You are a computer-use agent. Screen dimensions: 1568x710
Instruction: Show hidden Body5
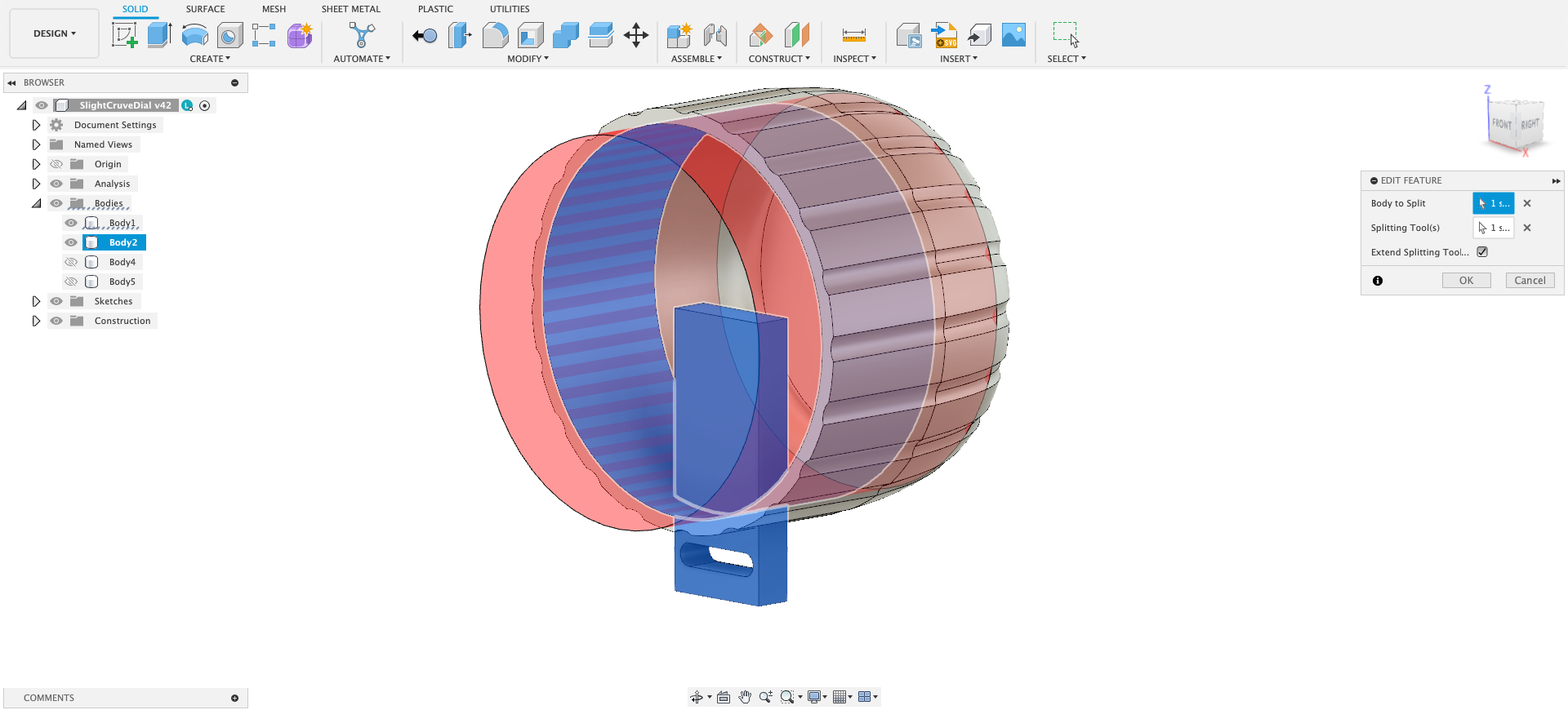pos(71,282)
